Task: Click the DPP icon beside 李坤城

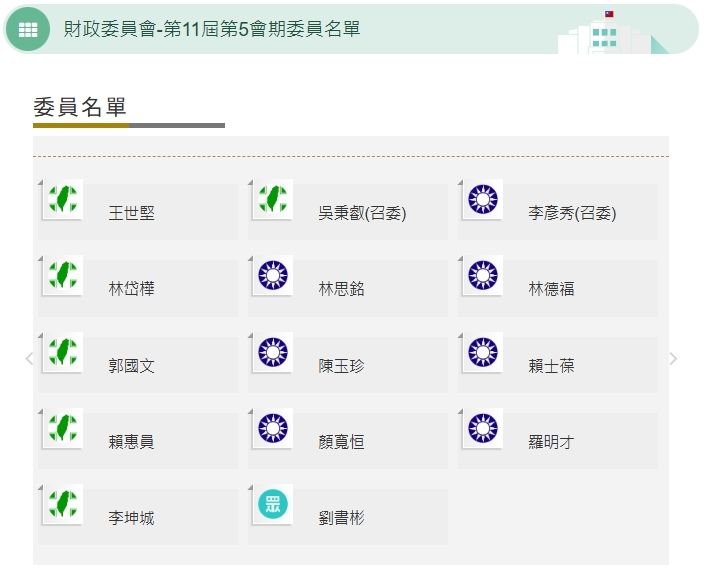Action: [63, 505]
